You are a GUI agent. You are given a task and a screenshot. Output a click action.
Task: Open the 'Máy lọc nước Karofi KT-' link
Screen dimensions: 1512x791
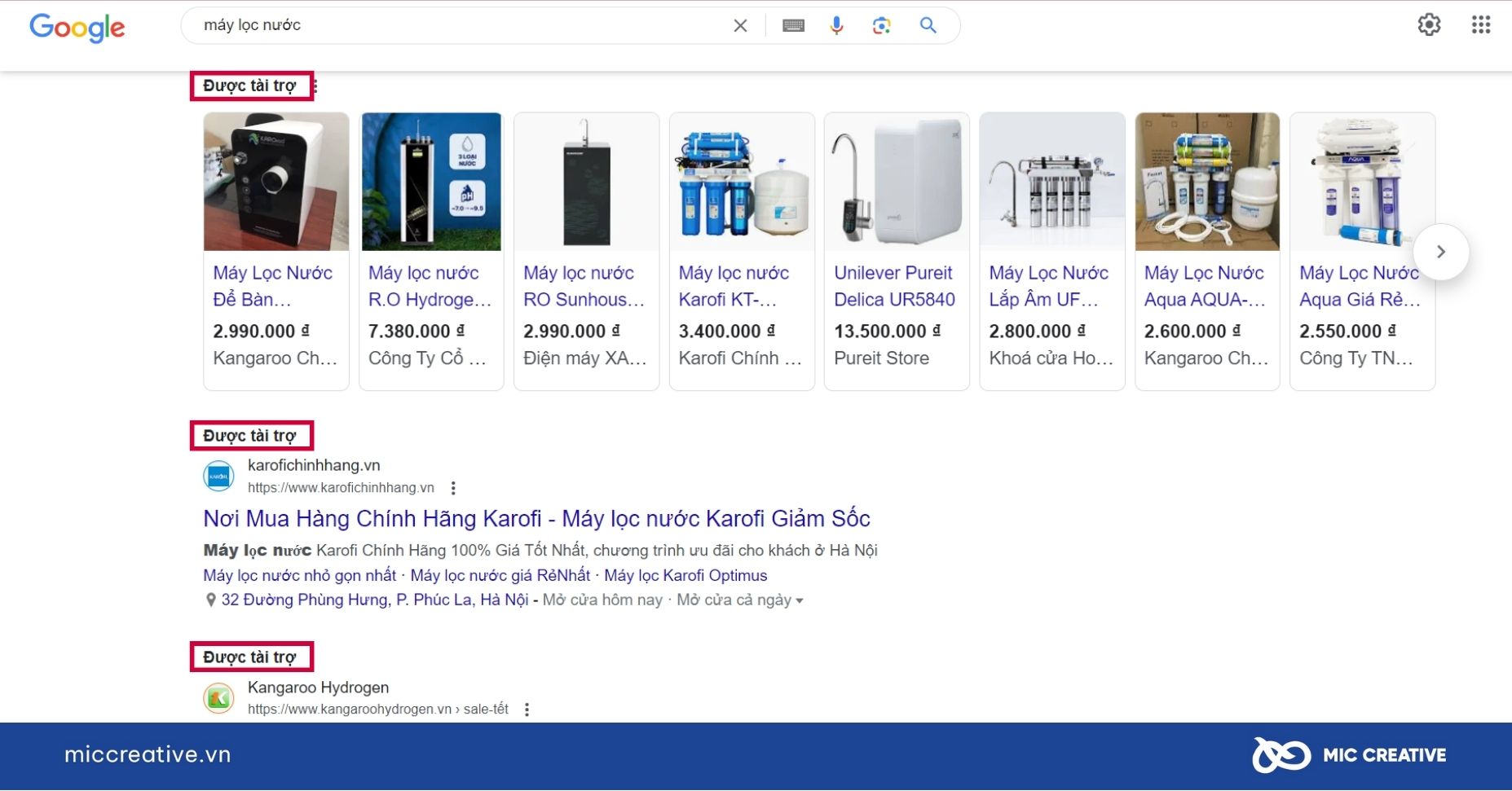click(734, 286)
